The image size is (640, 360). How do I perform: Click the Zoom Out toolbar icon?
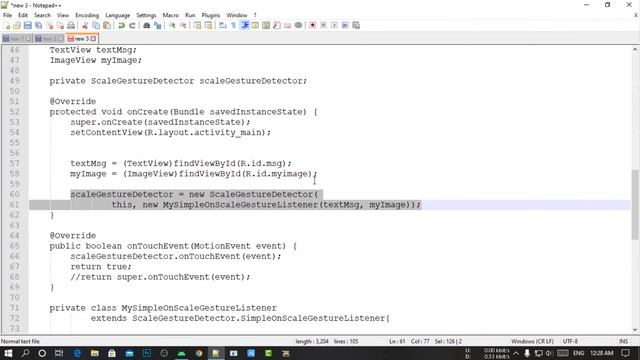coord(183,25)
